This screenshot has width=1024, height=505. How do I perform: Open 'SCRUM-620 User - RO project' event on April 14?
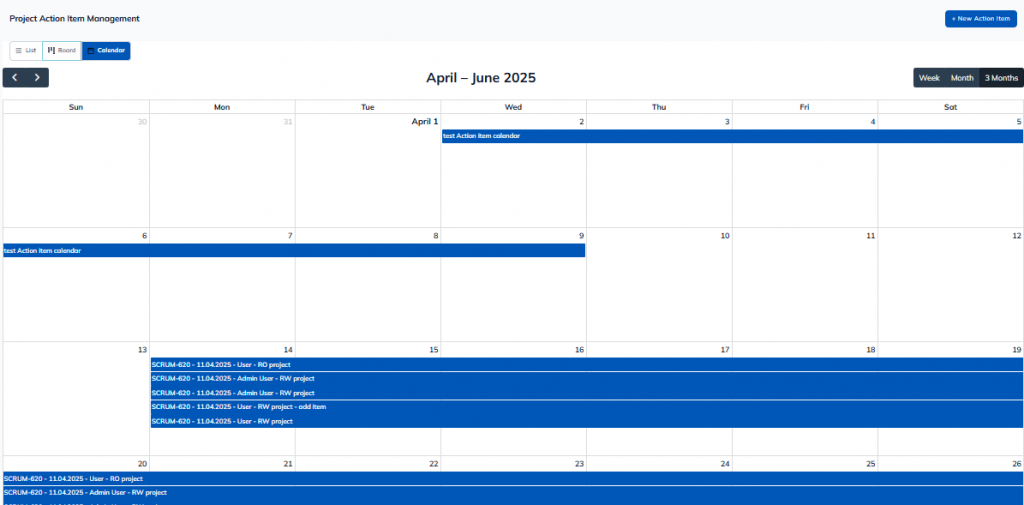point(585,365)
